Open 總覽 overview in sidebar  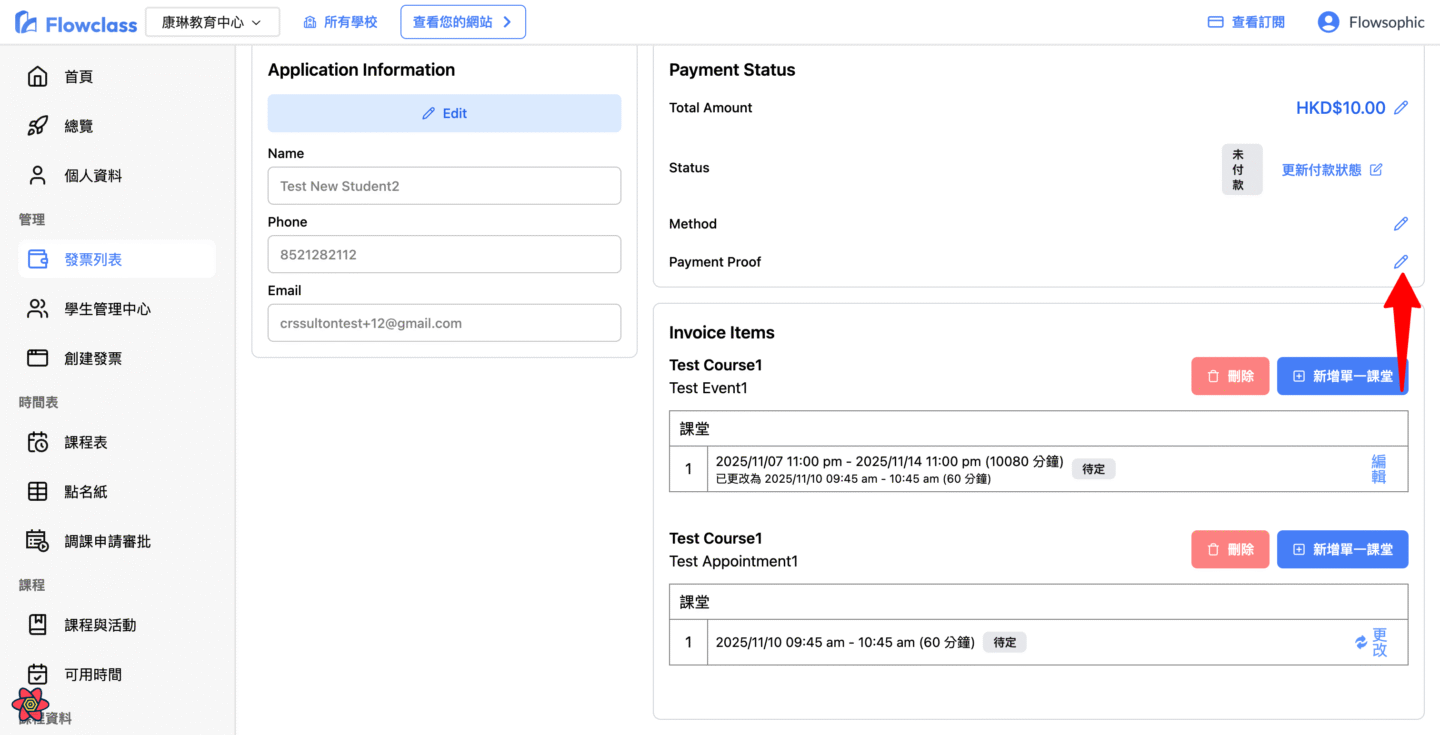coord(78,126)
